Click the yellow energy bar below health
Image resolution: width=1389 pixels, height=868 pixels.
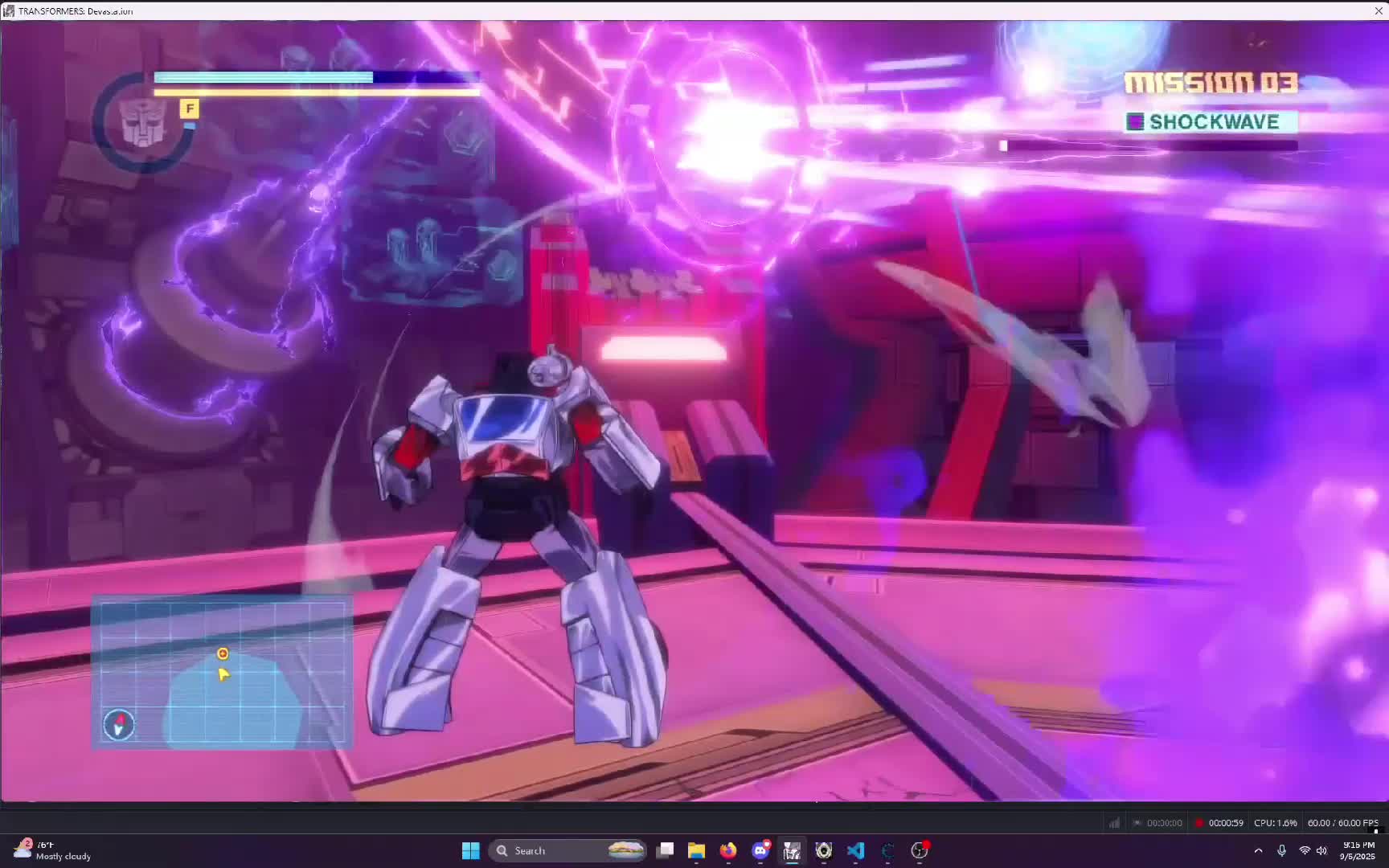pos(317,92)
